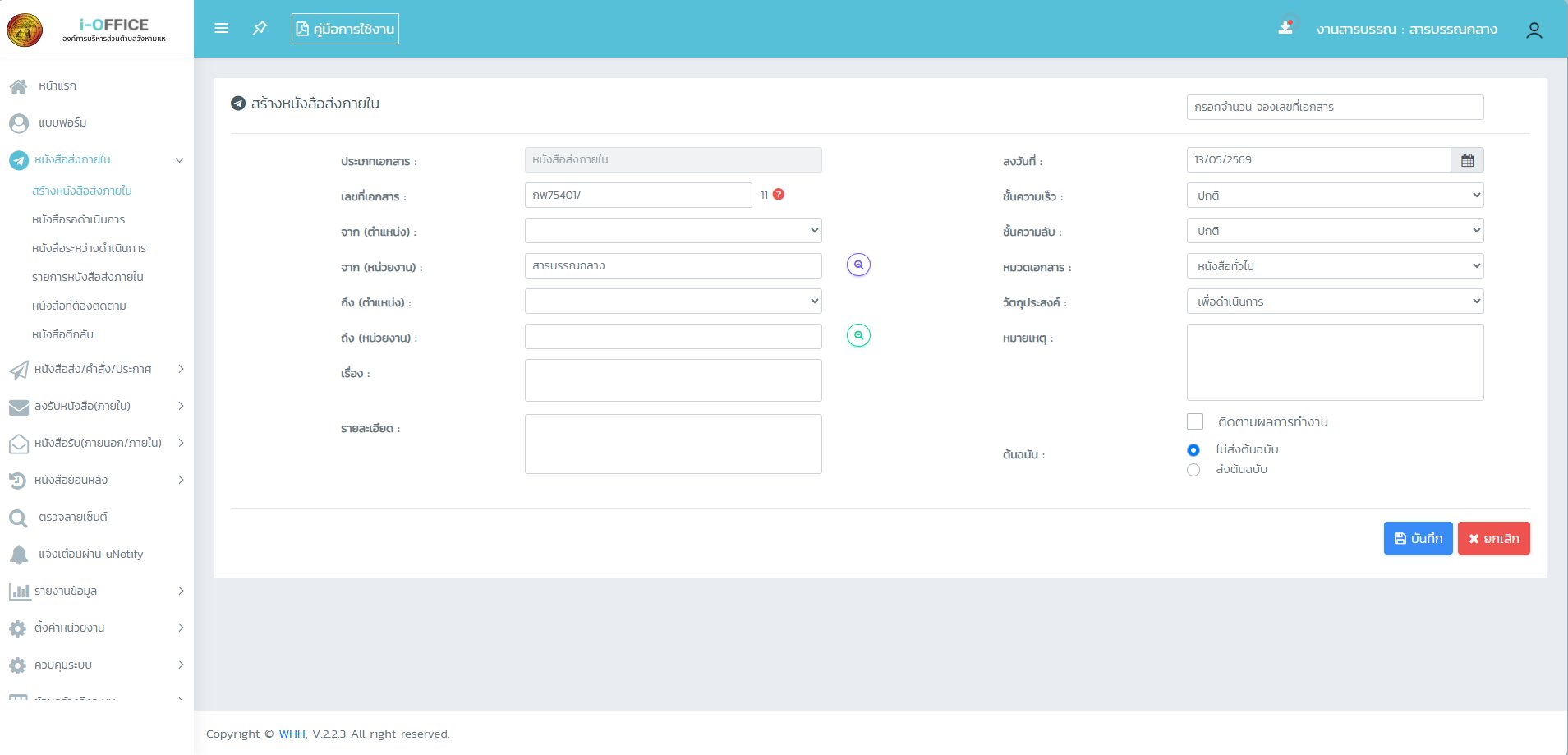The width and height of the screenshot is (1568, 755).
Task: Click the person icon beside แบบฟอร์ม
Action: point(18,123)
